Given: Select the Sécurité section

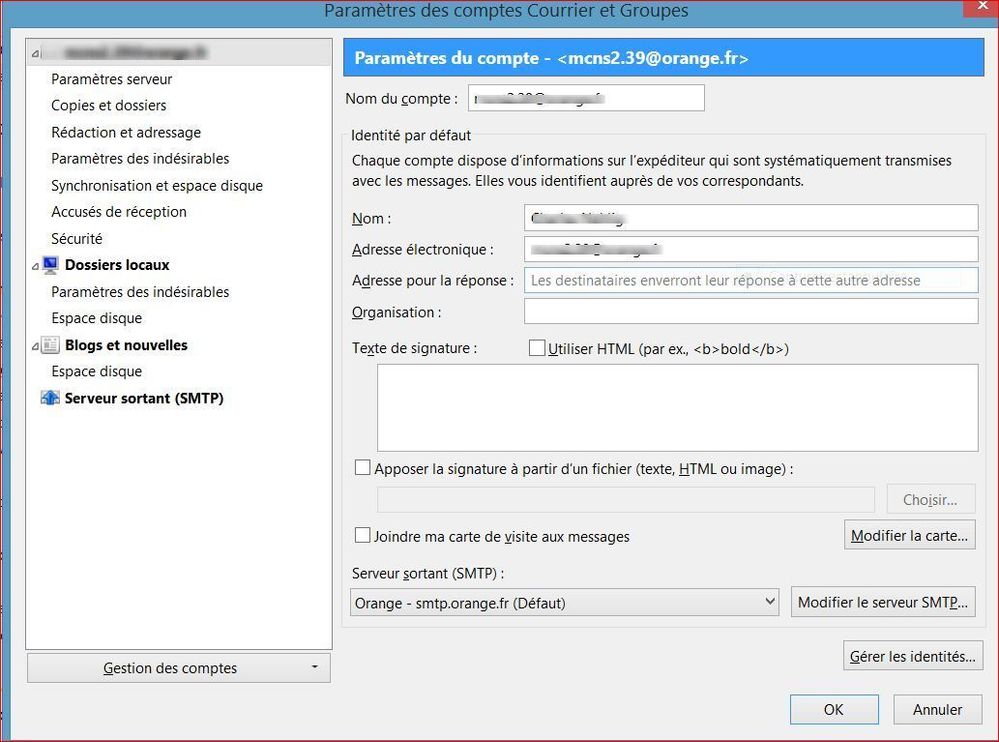Looking at the screenshot, I should tap(76, 238).
